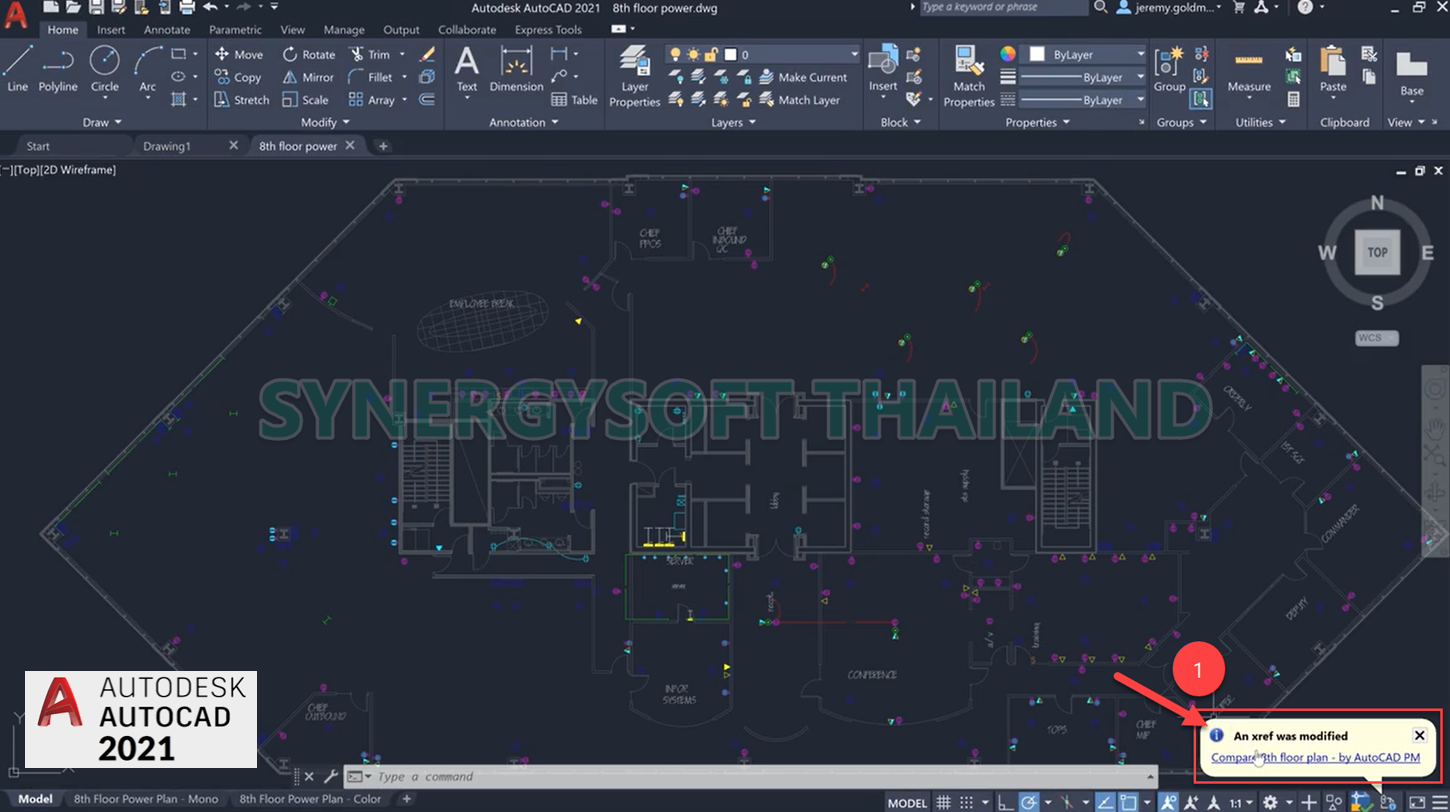Toggle Grid display in the status bar

pyautogui.click(x=944, y=803)
